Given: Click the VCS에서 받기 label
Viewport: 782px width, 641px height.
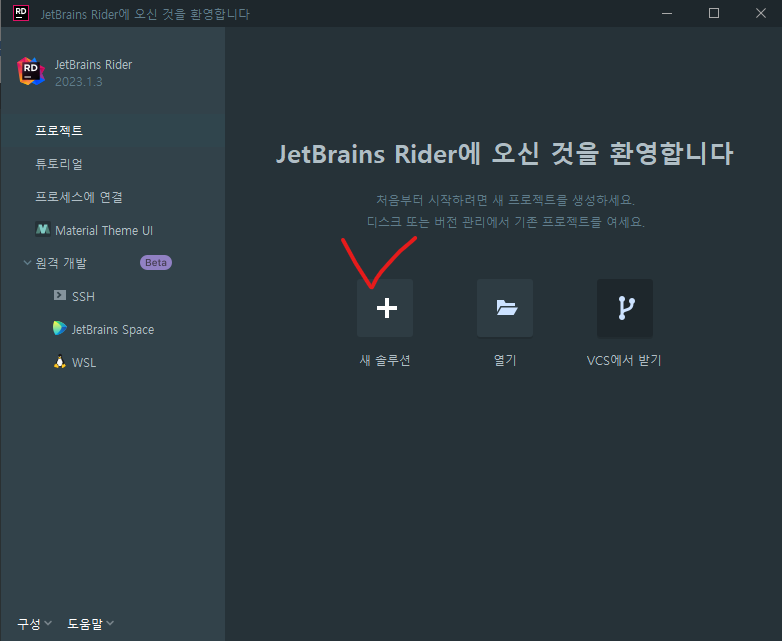Looking at the screenshot, I should [624, 360].
